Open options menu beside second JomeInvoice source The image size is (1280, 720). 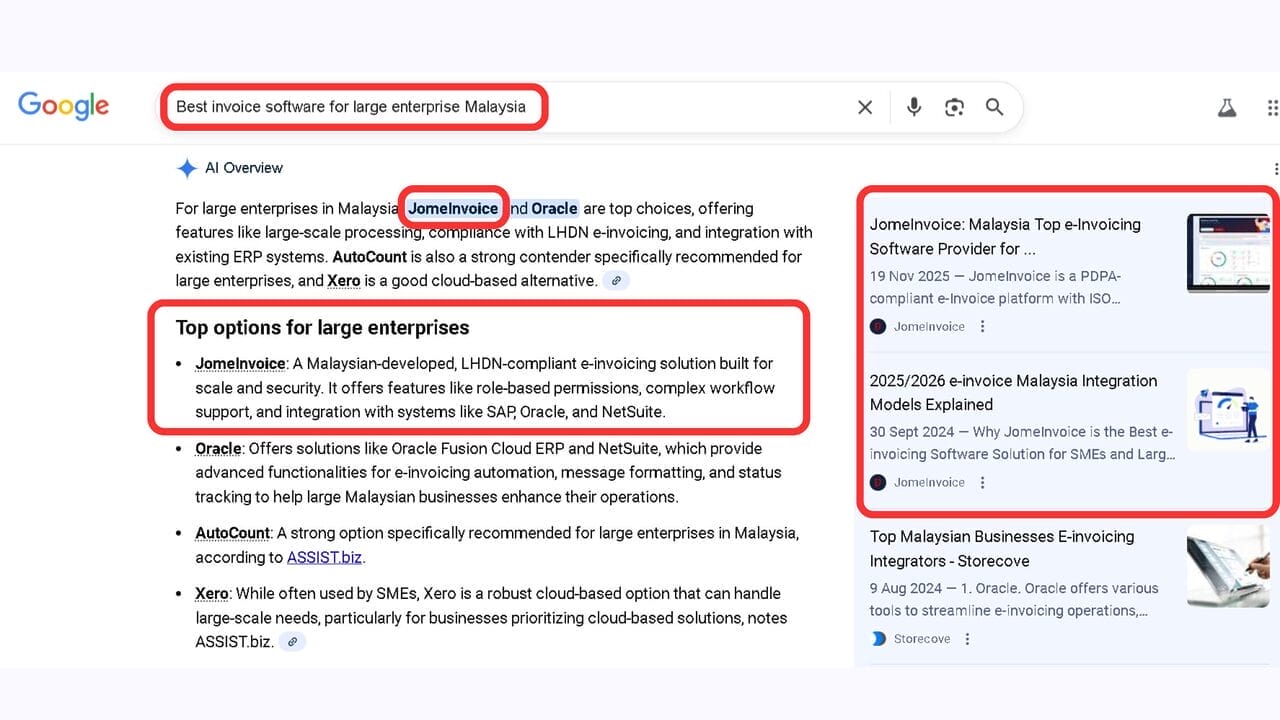983,483
